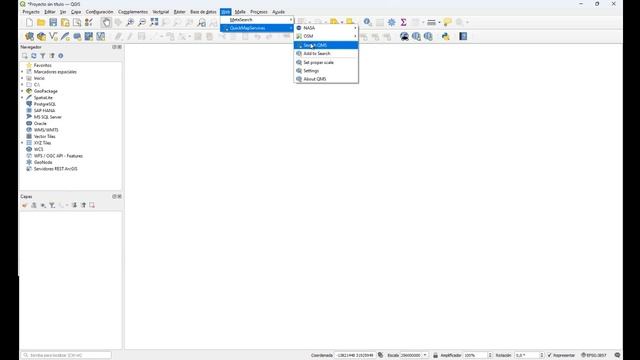This screenshot has height=360, width=640.
Task: Open the Python console icon
Action: click(446, 37)
